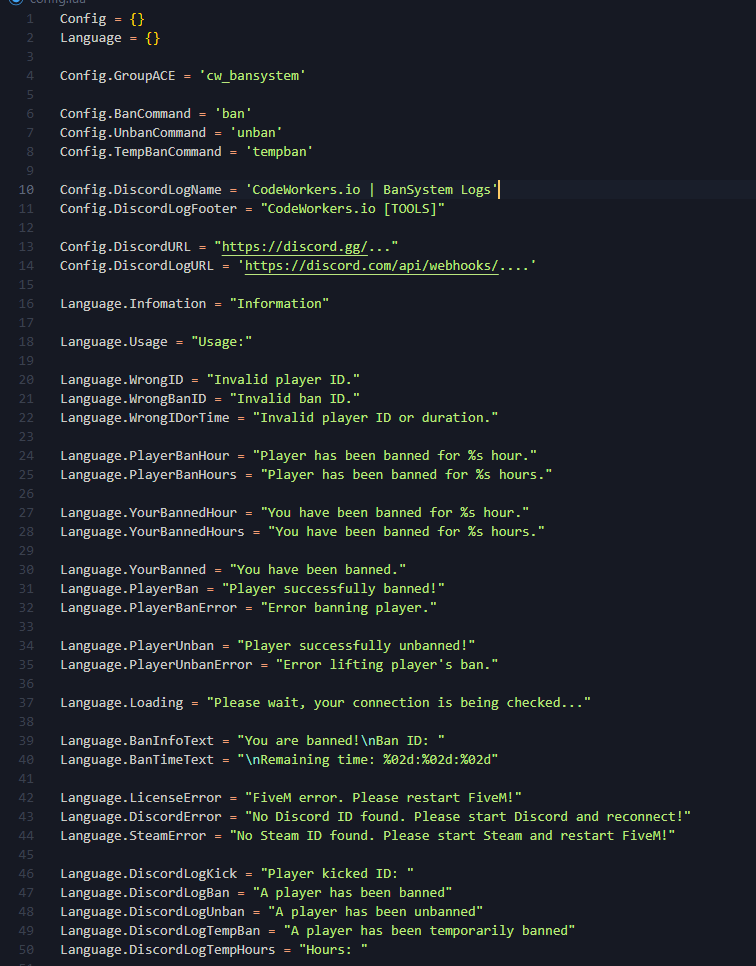Click Language.DiscordLogTempBan identifier
The image size is (756, 966).
coord(160,931)
